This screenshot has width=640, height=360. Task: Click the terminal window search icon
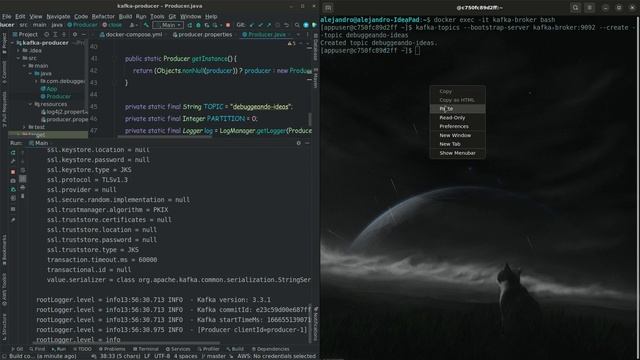click(x=576, y=7)
